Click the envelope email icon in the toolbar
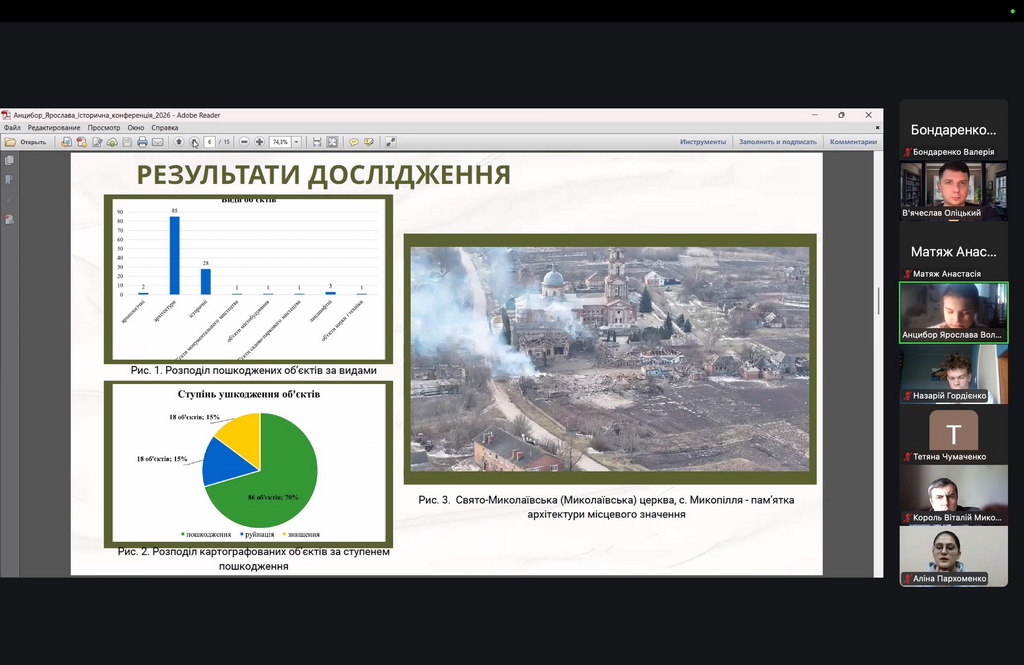This screenshot has width=1024, height=665. point(158,142)
